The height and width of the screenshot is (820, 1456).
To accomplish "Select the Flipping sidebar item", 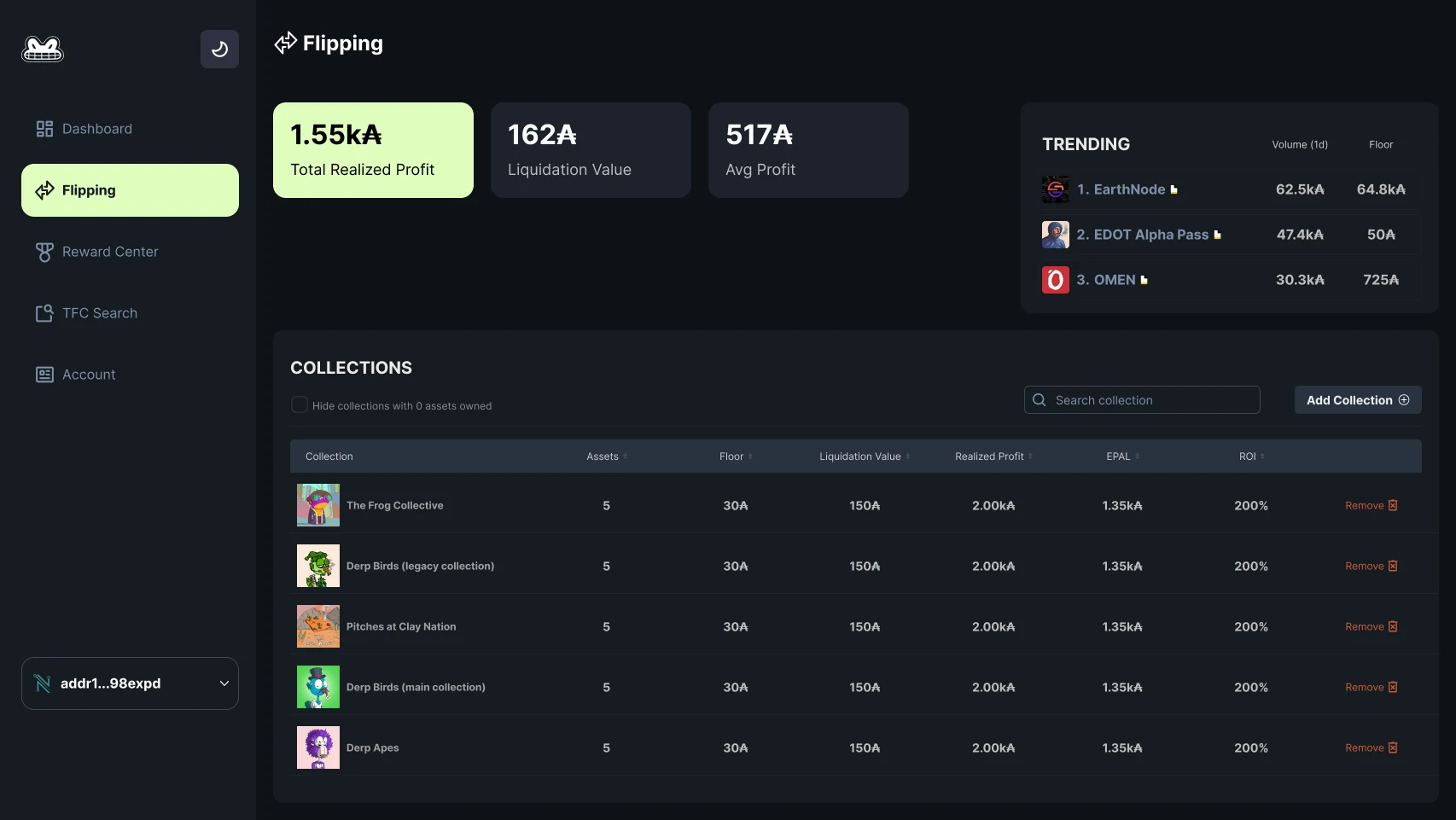I will 130,190.
